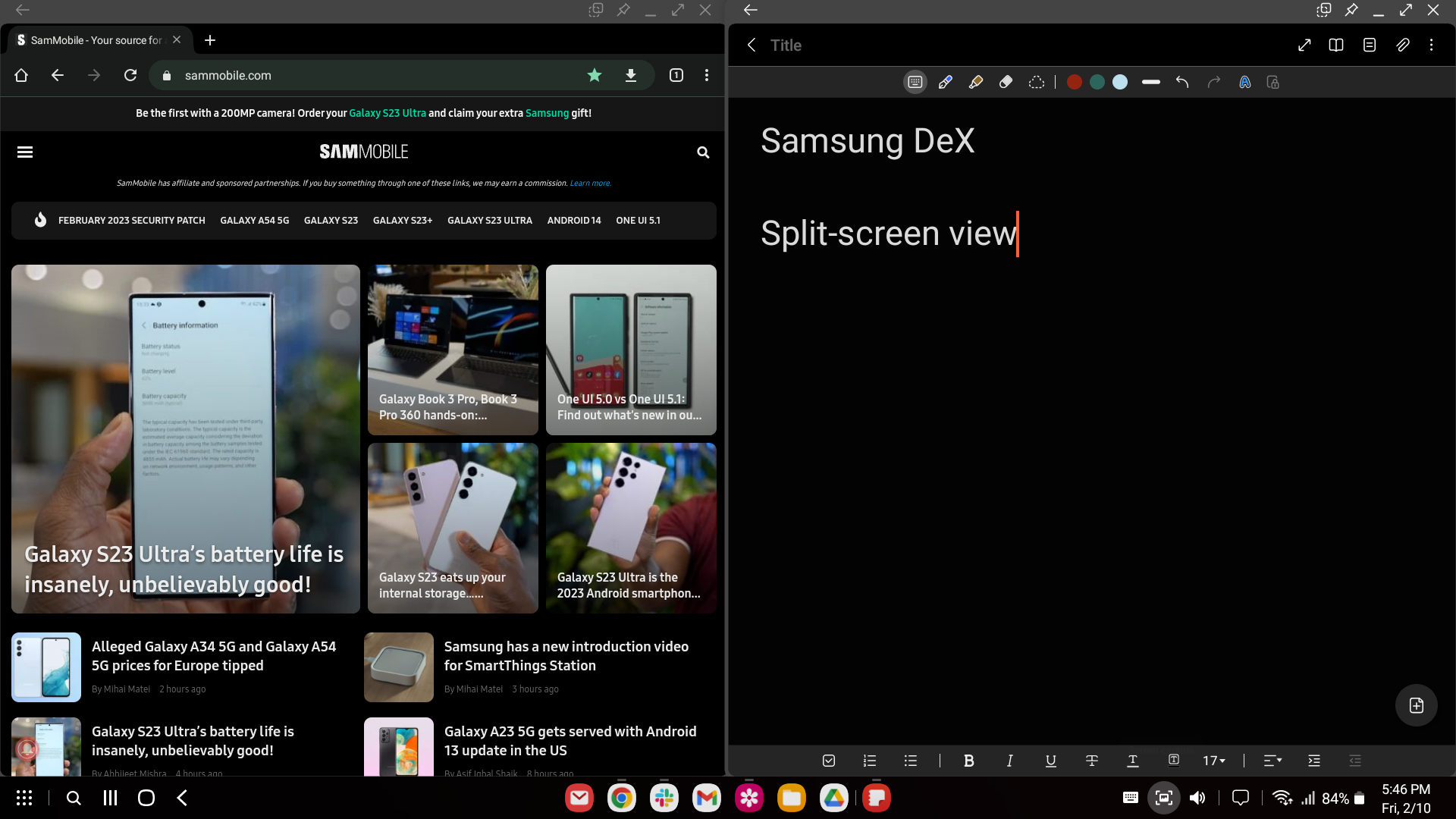The image size is (1456, 819).
Task: Click the Learn more link
Action: [590, 184]
